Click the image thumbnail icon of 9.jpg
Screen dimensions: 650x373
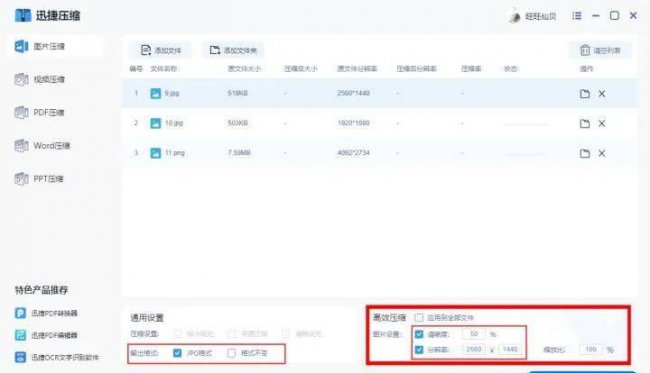pyautogui.click(x=155, y=93)
